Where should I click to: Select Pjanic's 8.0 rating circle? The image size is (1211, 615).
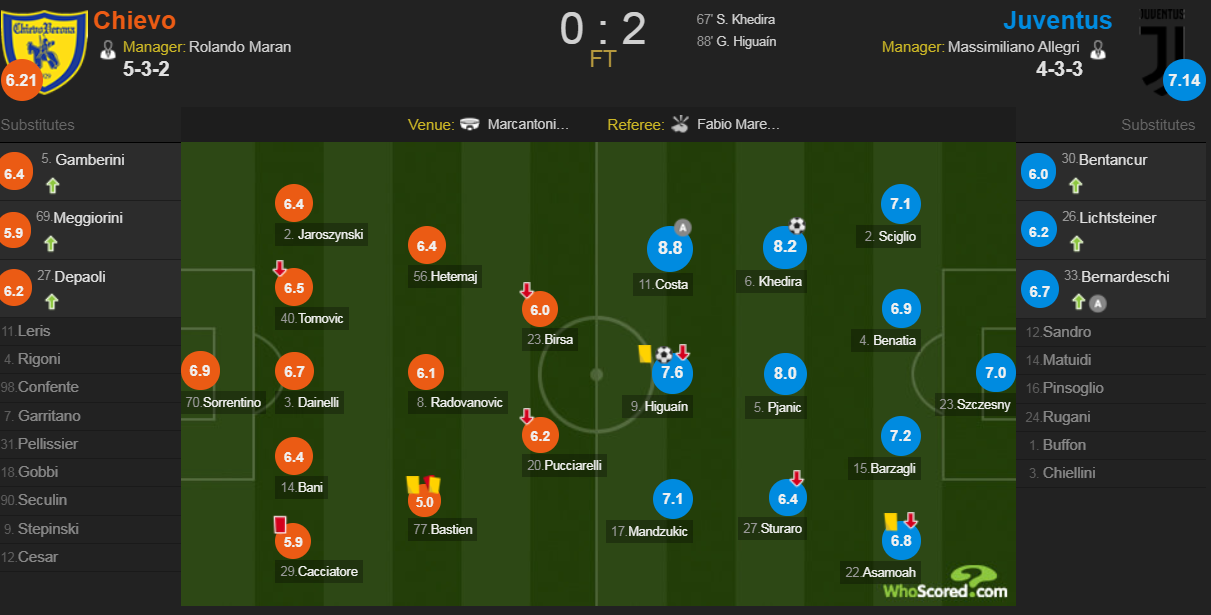tap(785, 374)
